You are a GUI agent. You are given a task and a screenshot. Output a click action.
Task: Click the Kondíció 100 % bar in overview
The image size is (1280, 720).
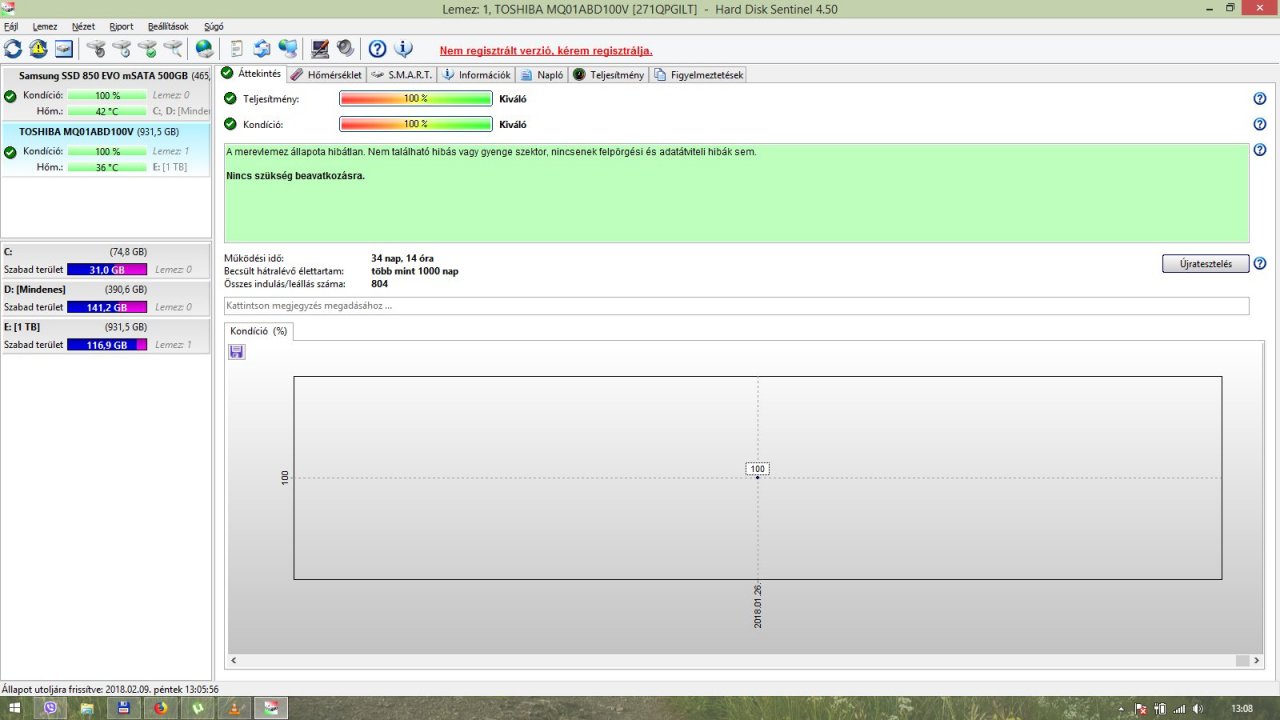[x=416, y=124]
